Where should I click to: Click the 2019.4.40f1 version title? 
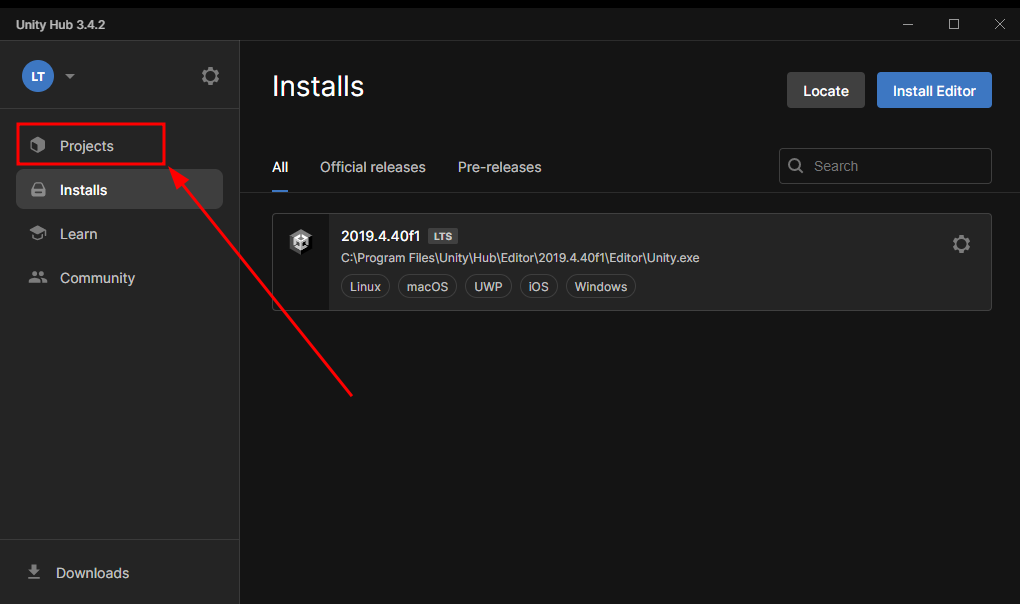pos(381,236)
